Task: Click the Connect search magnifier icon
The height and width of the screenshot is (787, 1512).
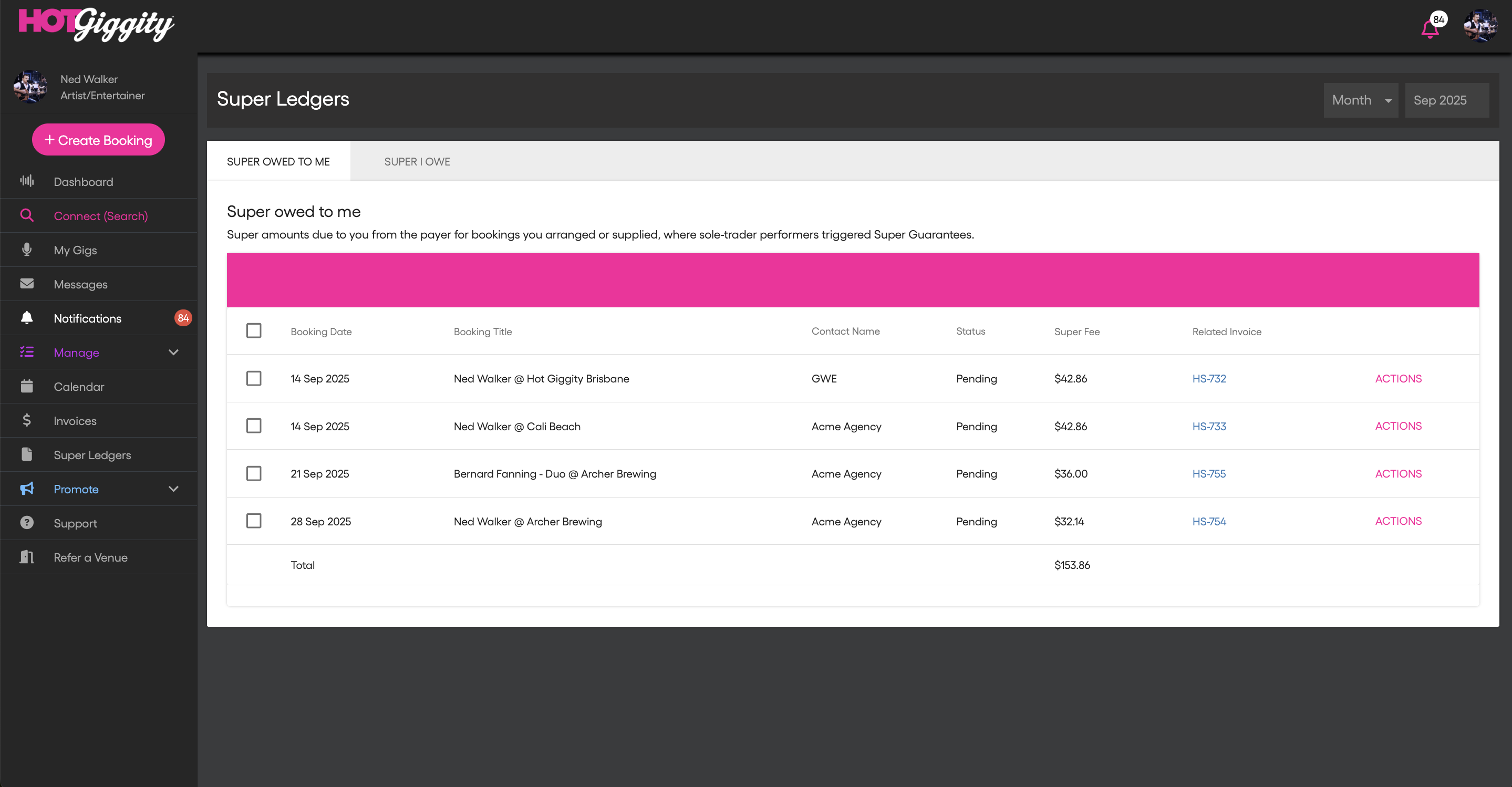Action: click(x=27, y=215)
